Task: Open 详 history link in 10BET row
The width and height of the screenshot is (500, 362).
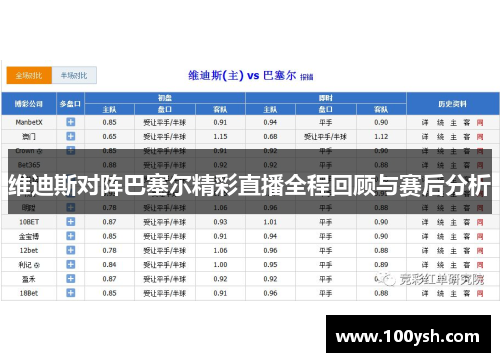Action: tap(425, 222)
